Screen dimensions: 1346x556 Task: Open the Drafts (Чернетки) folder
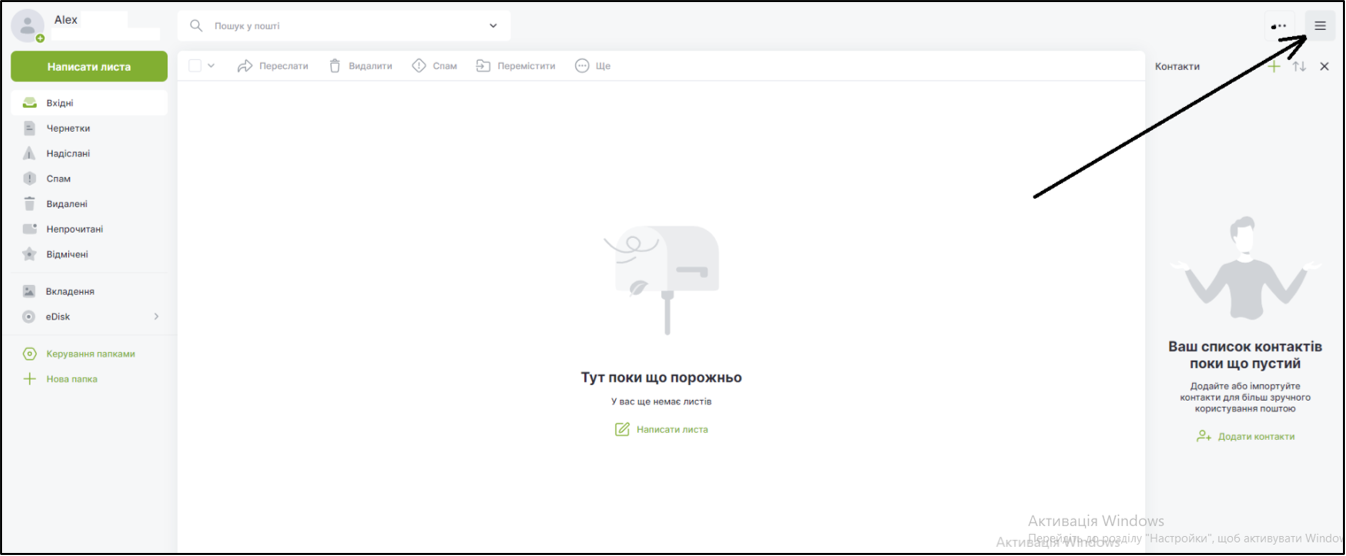point(68,128)
